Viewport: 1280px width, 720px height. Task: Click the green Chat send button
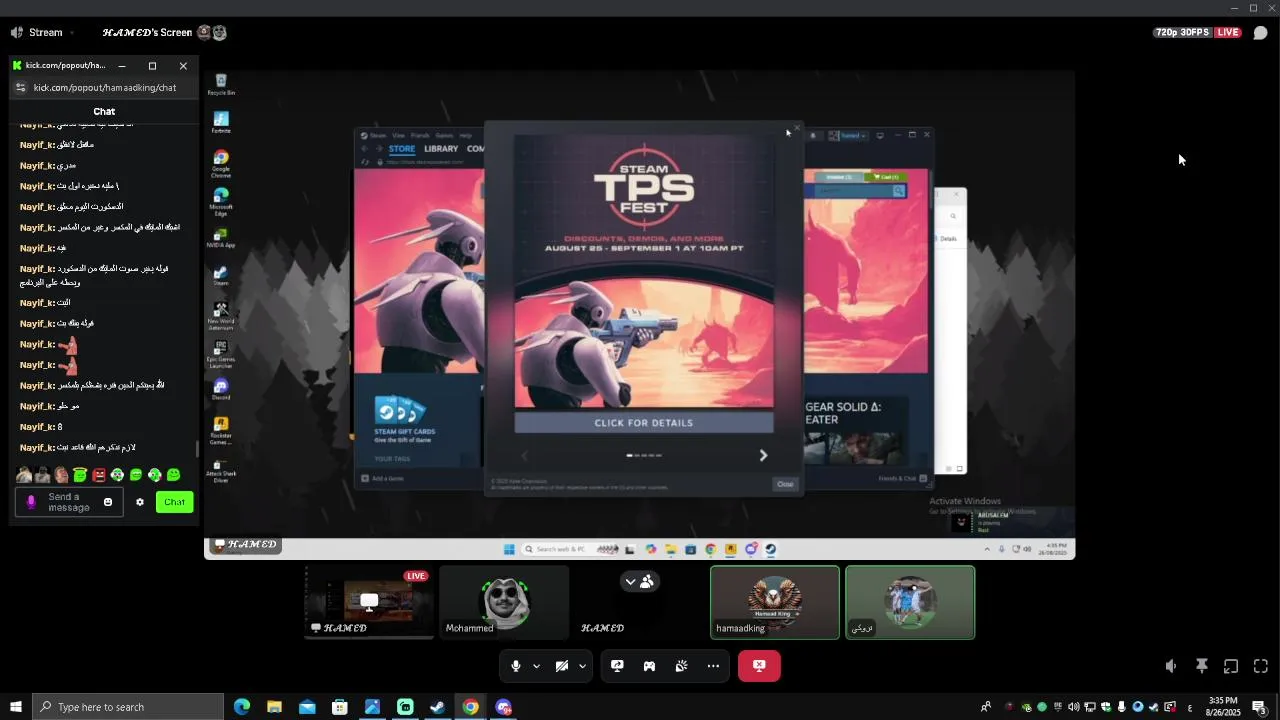tap(175, 502)
